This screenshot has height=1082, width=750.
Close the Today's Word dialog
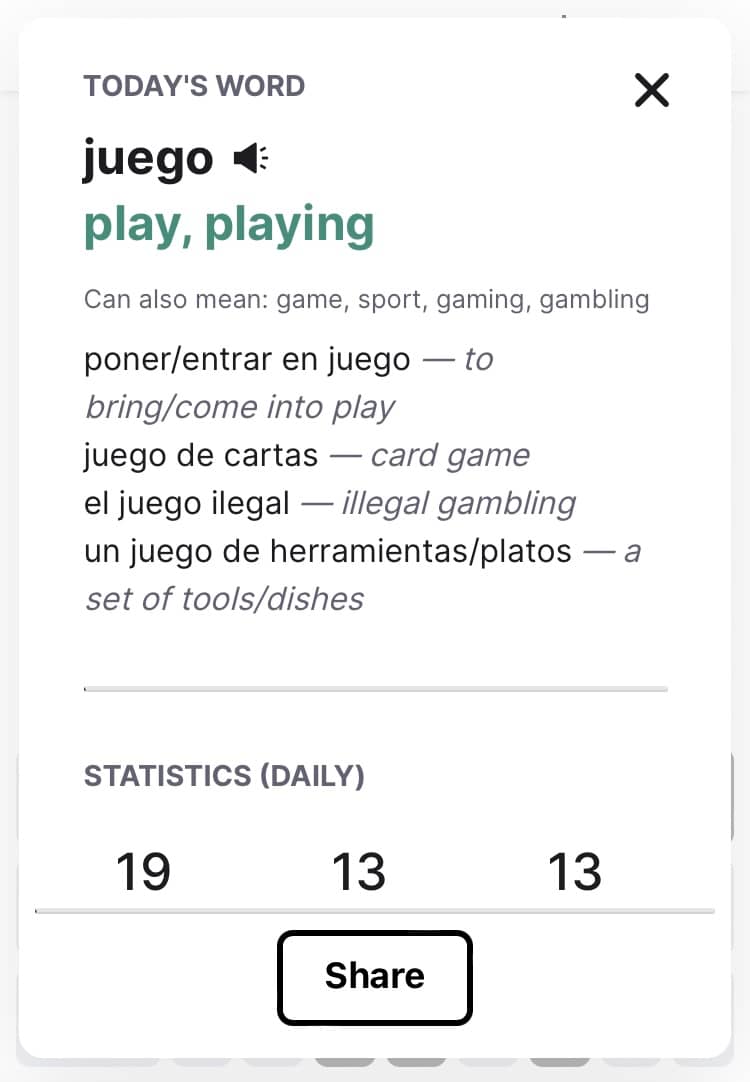(x=651, y=90)
